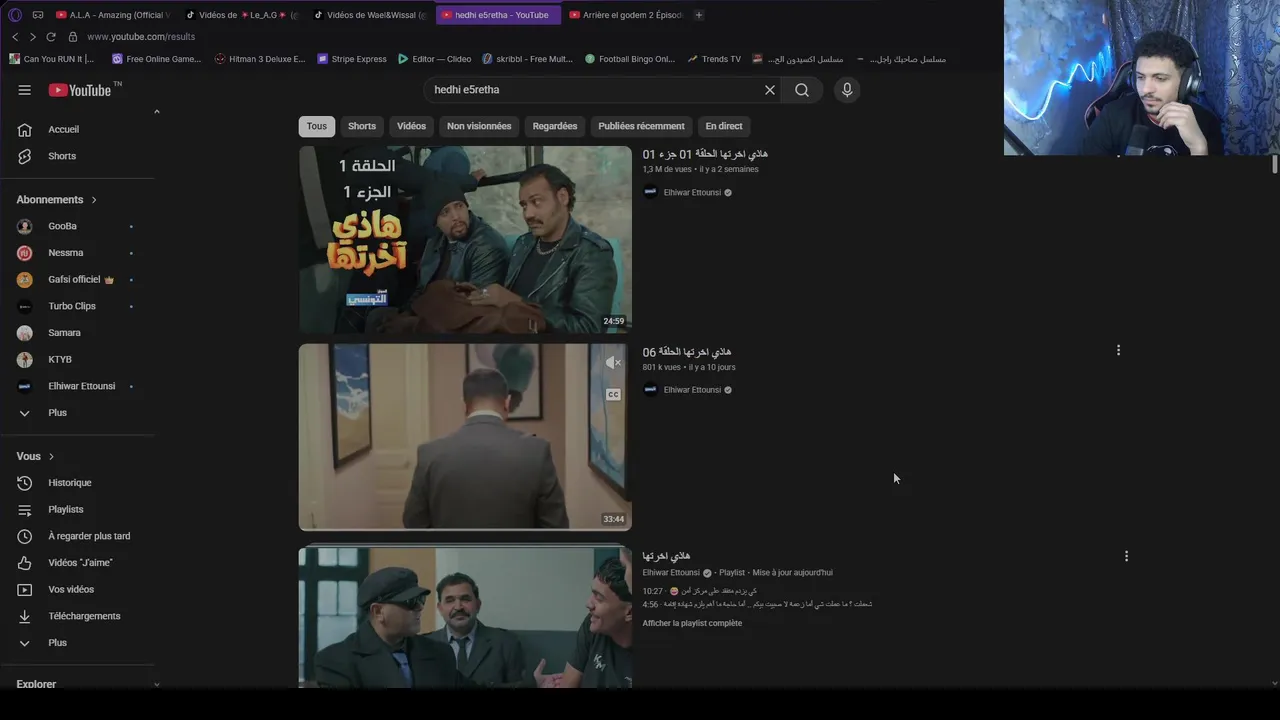The height and width of the screenshot is (720, 1280).
Task: Unmute the episode 06 hover preview
Action: [x=614, y=363]
